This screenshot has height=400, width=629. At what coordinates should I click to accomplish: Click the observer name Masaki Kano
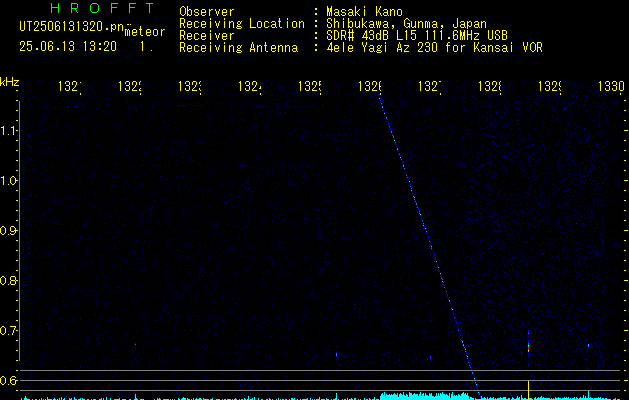click(364, 12)
